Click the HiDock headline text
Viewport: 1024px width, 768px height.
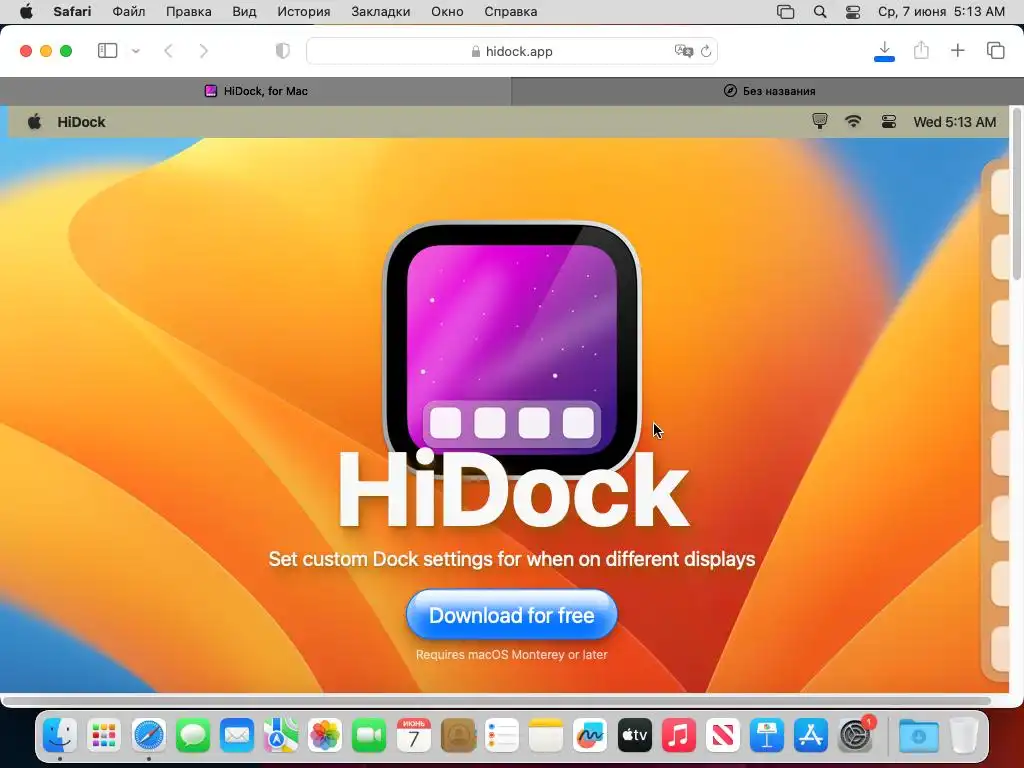513,490
